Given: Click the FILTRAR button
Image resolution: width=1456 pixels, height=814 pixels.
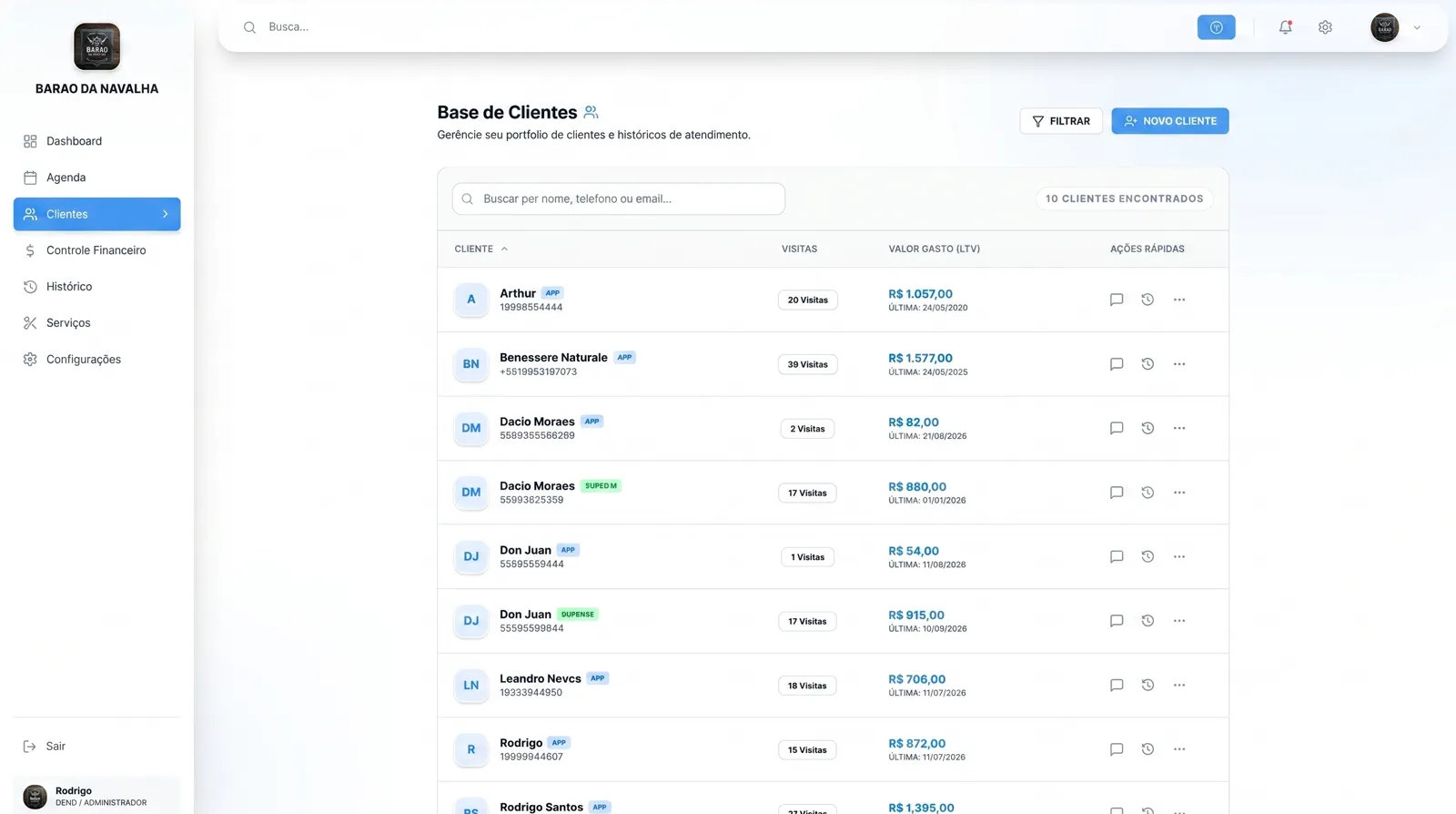Looking at the screenshot, I should point(1061,121).
